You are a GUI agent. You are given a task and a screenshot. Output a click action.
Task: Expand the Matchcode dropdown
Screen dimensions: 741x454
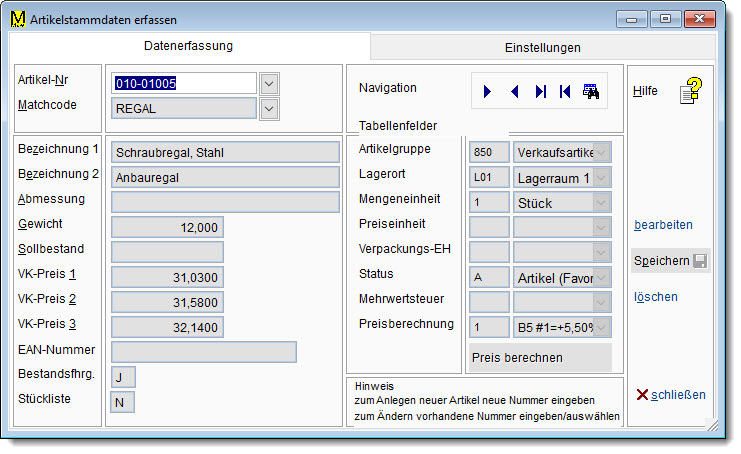pyautogui.click(x=269, y=108)
